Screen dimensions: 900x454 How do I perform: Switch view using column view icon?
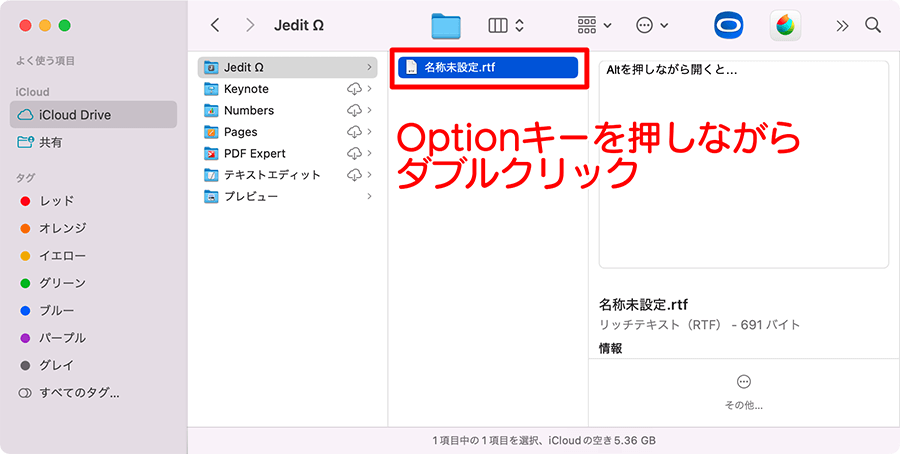click(498, 25)
